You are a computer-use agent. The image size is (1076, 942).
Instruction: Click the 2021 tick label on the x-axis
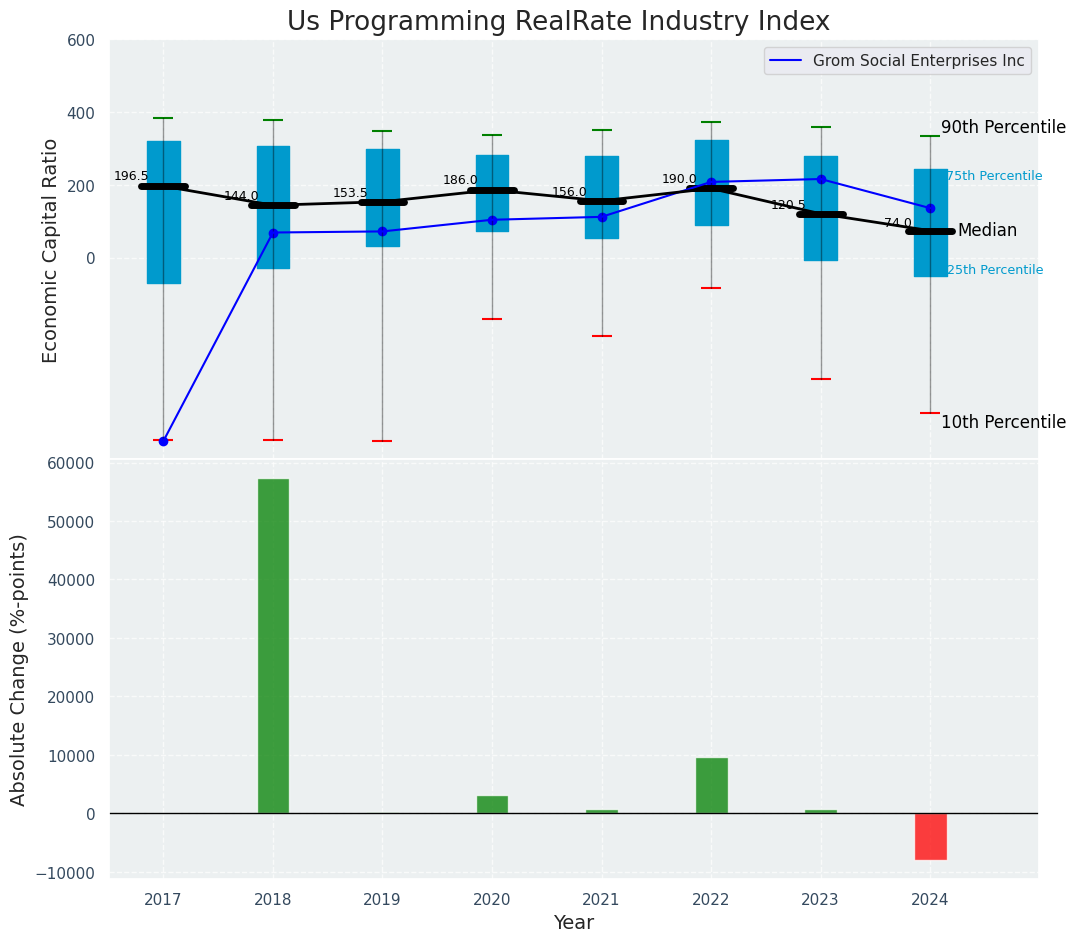(601, 900)
